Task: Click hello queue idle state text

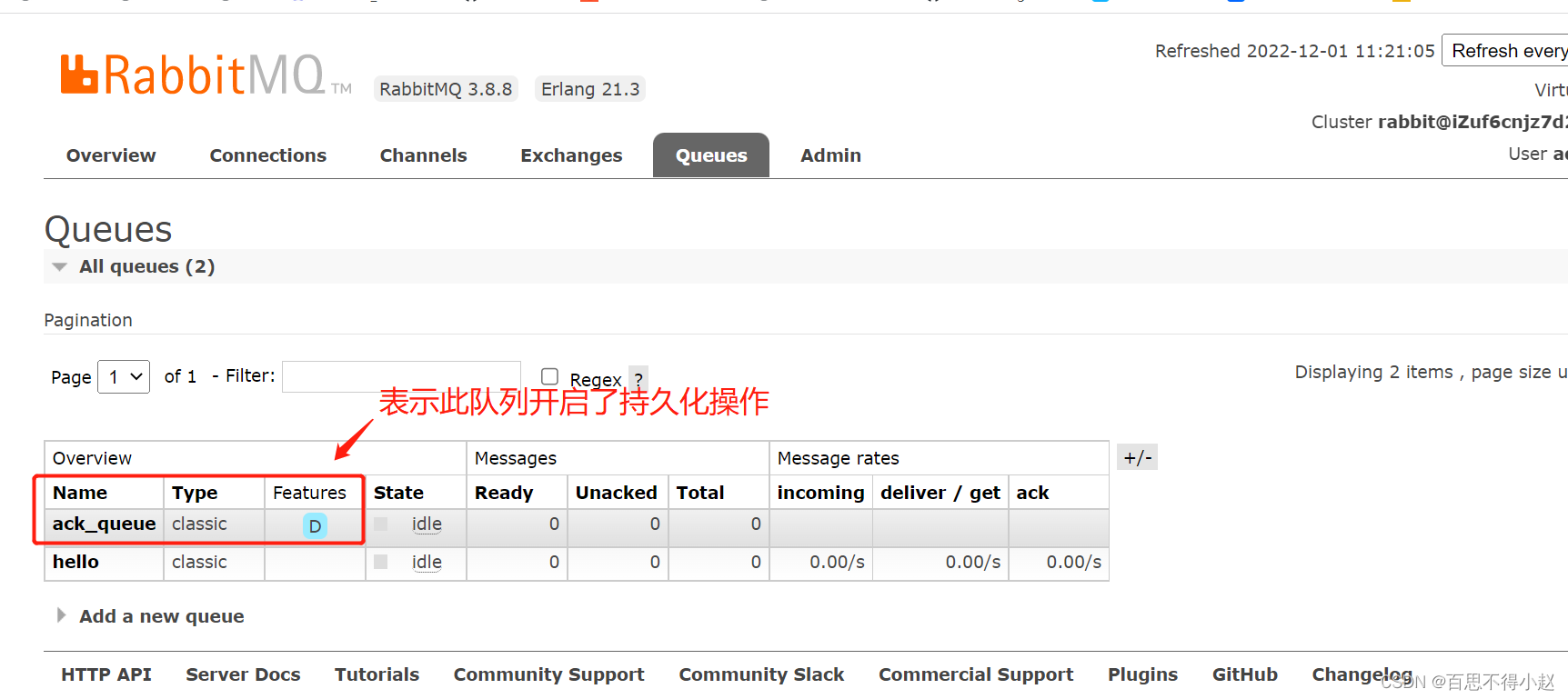Action: tap(427, 563)
